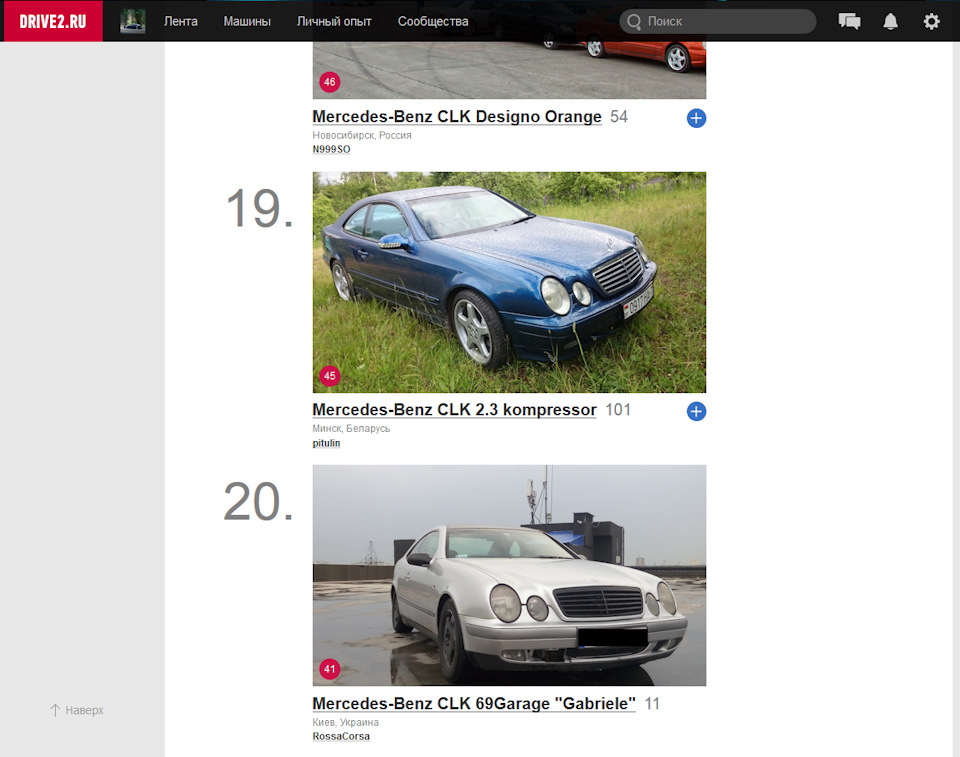Click the count 11 next to 69Garage Gabriele

pos(652,703)
